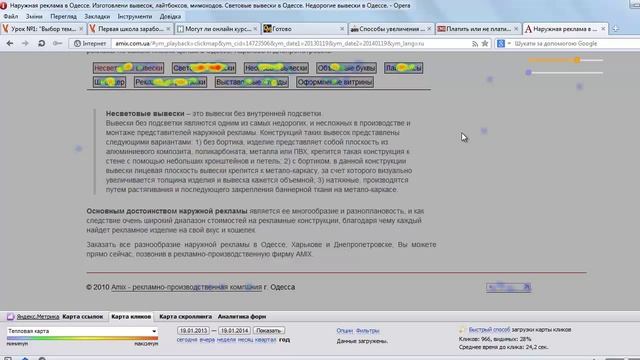Select the месяц period link
This screenshot has height=360, width=640.
245,340
